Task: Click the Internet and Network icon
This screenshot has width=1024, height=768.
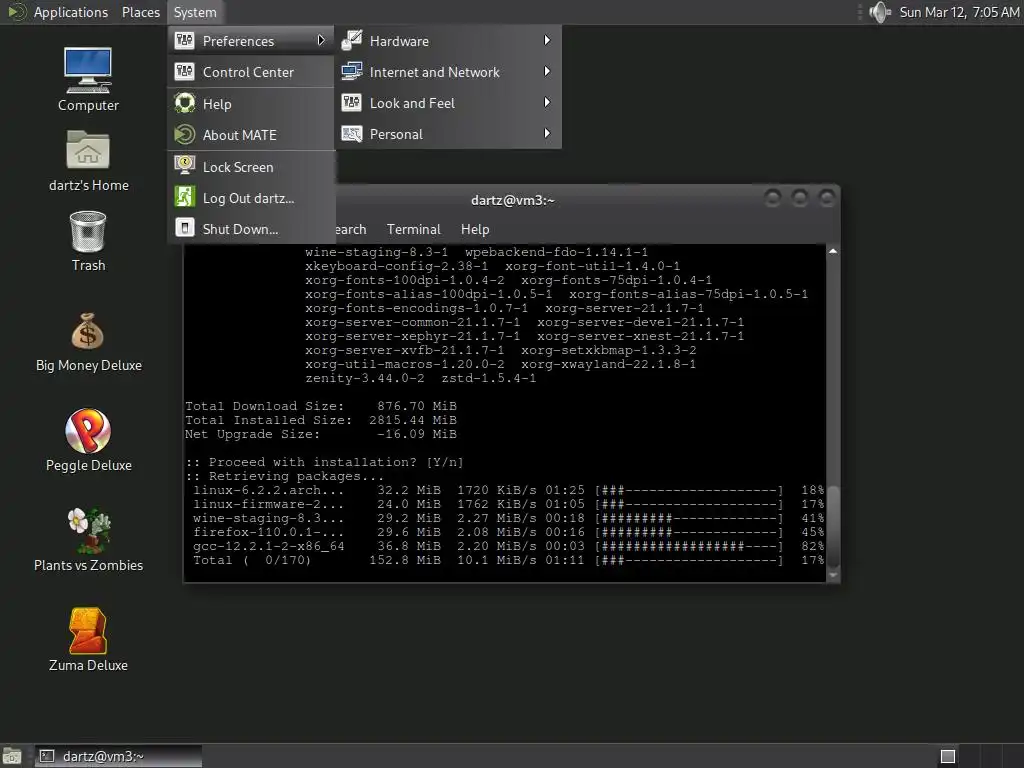Action: pos(352,71)
